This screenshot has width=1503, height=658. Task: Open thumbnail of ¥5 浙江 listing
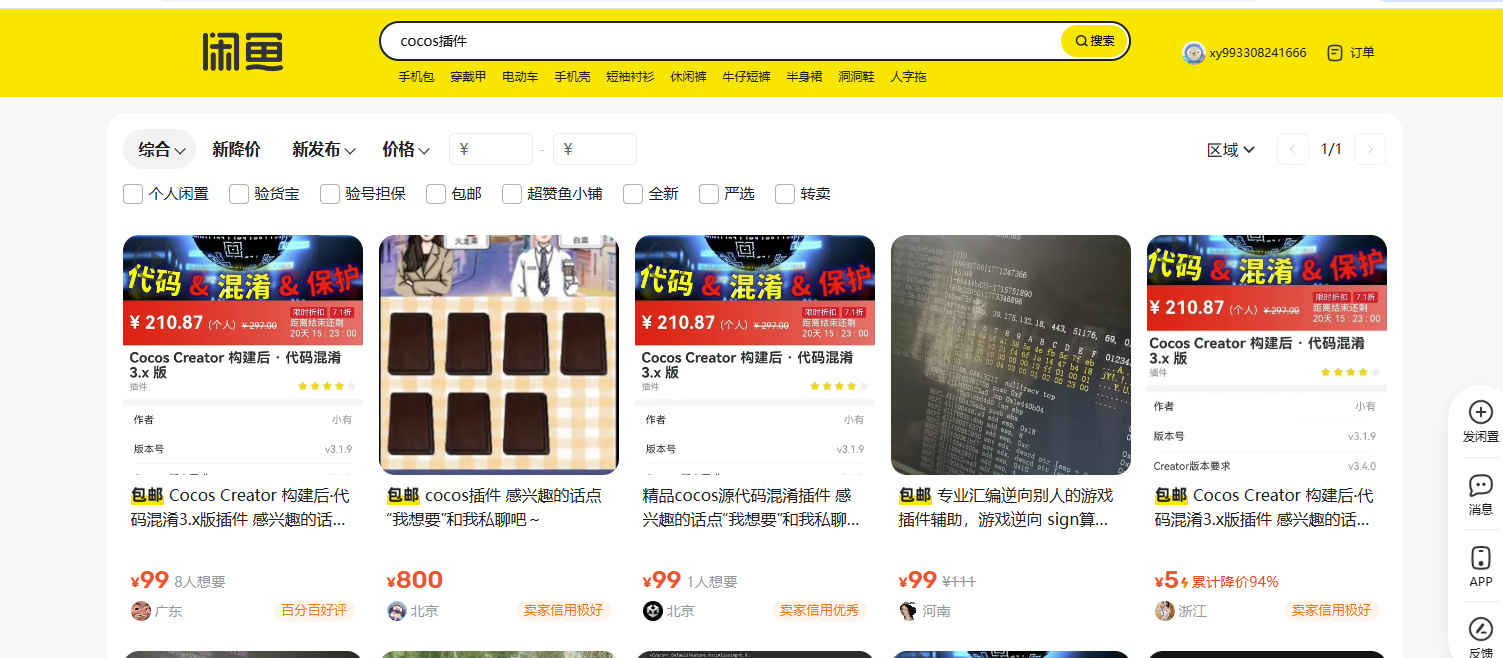tap(1267, 355)
